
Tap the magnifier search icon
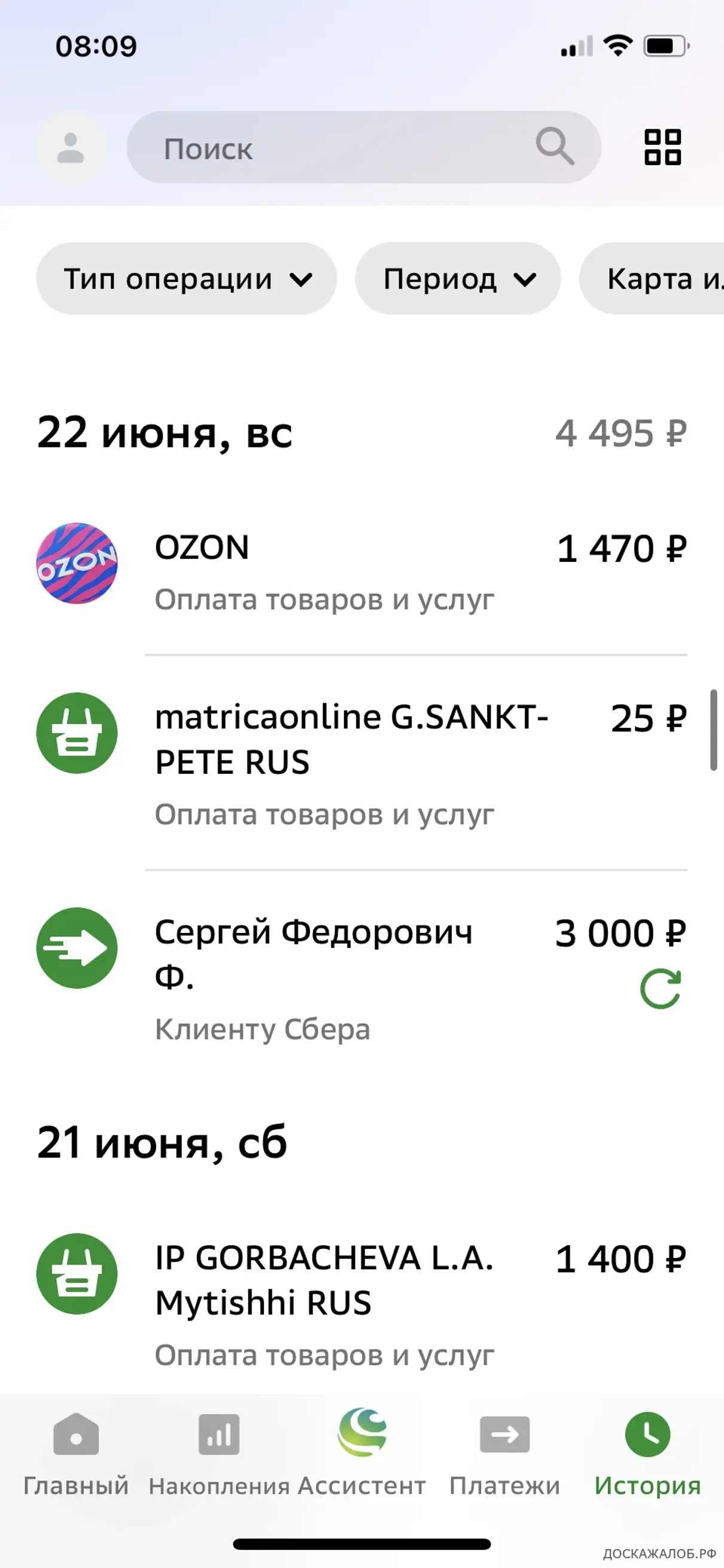pyautogui.click(x=554, y=146)
